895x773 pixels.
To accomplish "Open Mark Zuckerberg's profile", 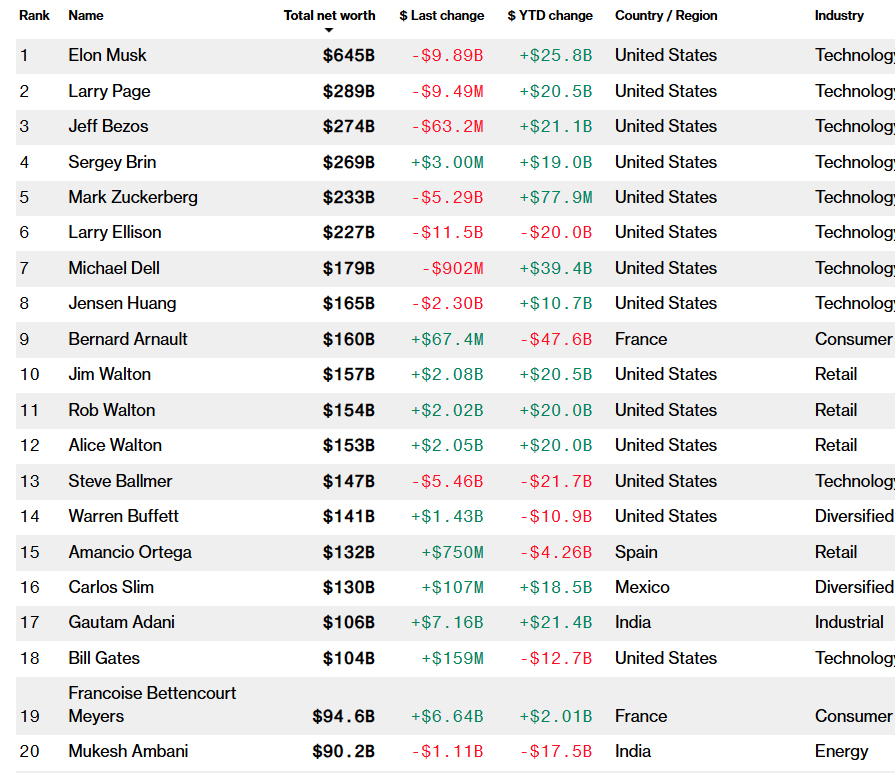I will (133, 197).
